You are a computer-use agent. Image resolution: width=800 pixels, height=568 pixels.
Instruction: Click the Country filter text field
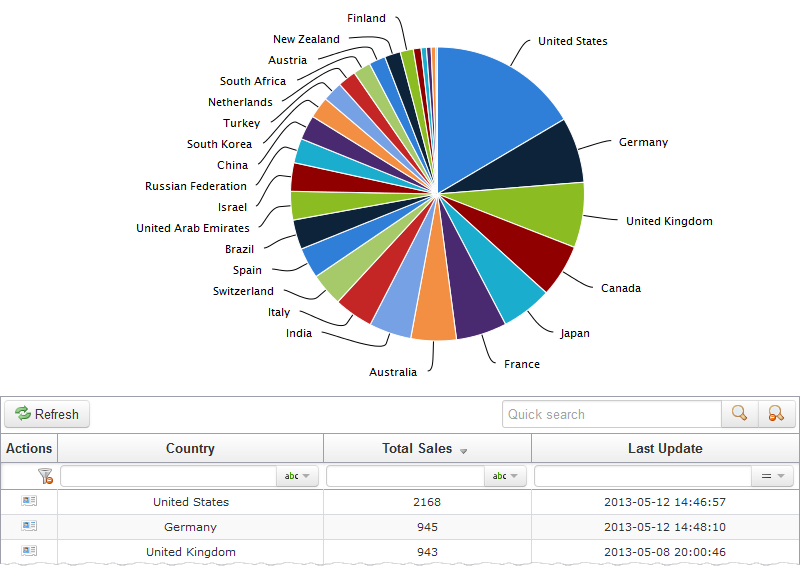click(x=168, y=477)
